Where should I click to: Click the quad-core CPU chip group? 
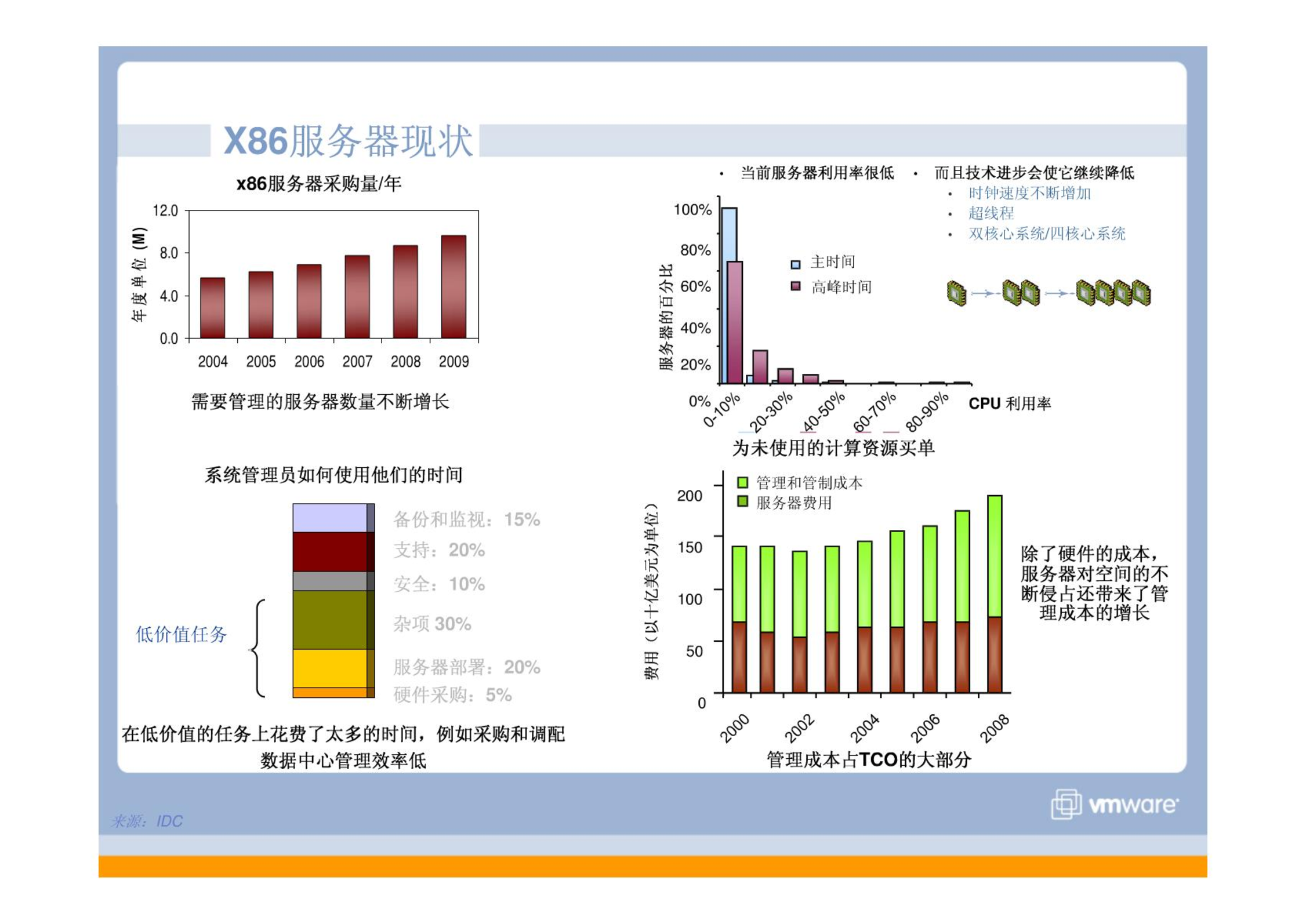1113,292
